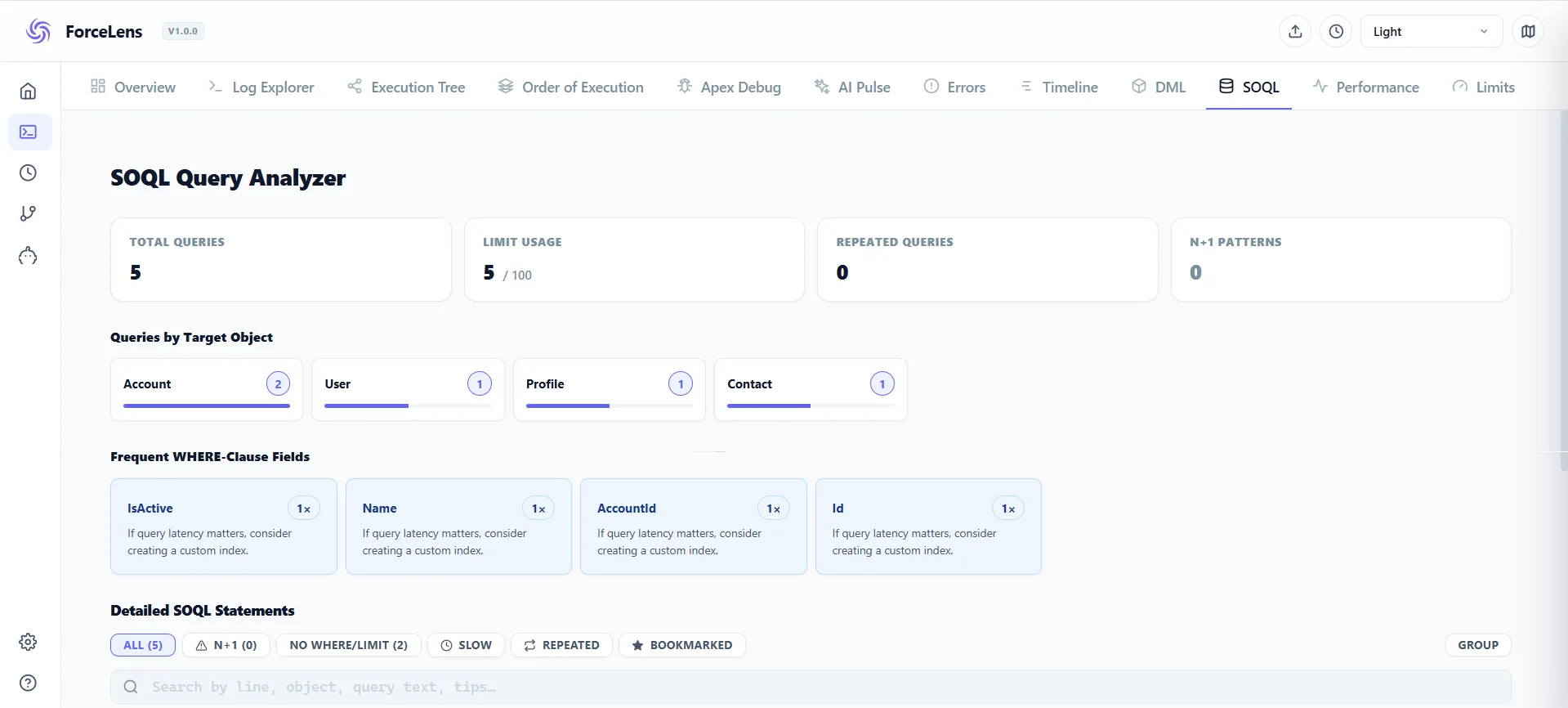Open the Performance tab

pos(1365,87)
